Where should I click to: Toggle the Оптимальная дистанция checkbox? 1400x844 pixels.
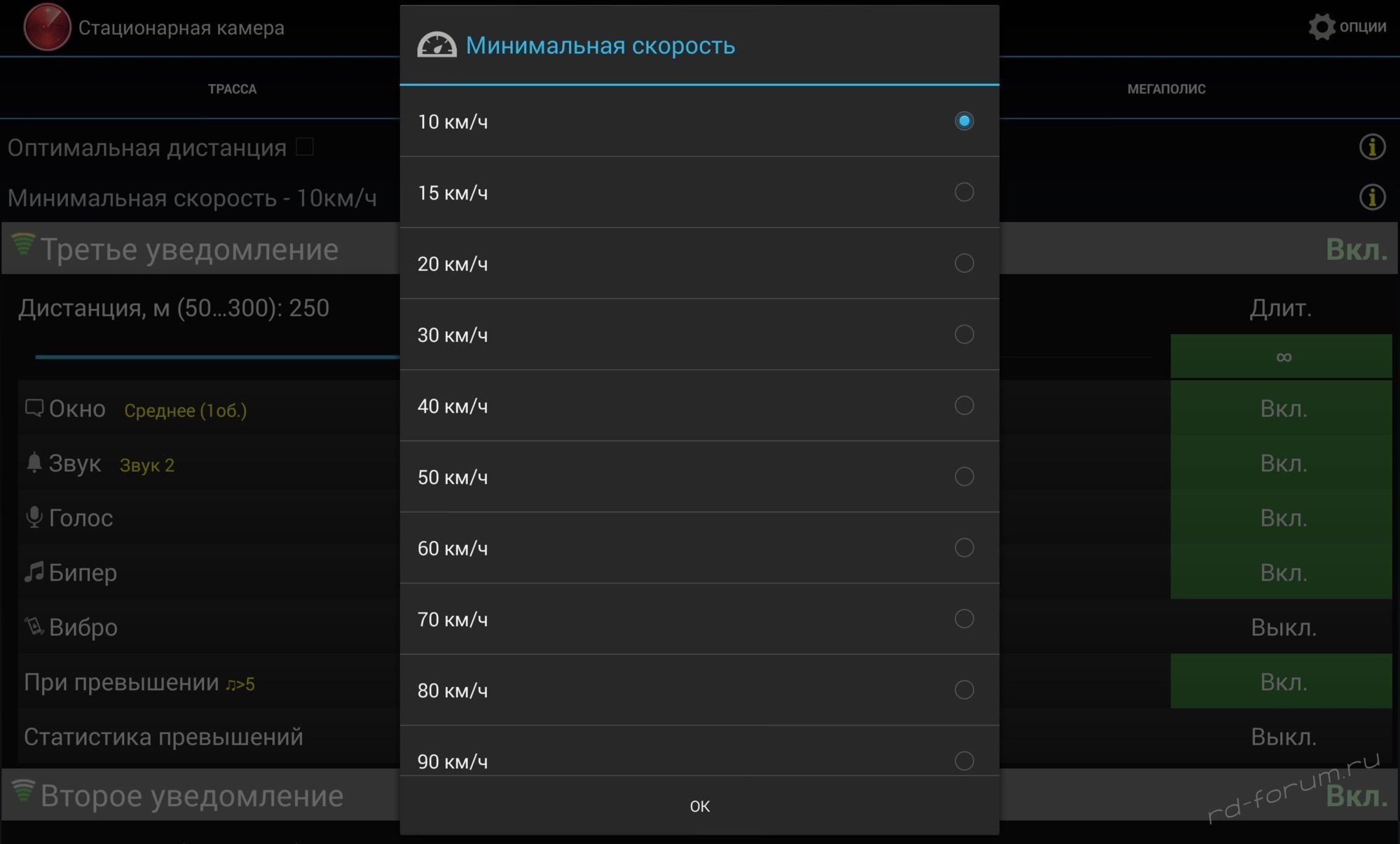coord(304,147)
